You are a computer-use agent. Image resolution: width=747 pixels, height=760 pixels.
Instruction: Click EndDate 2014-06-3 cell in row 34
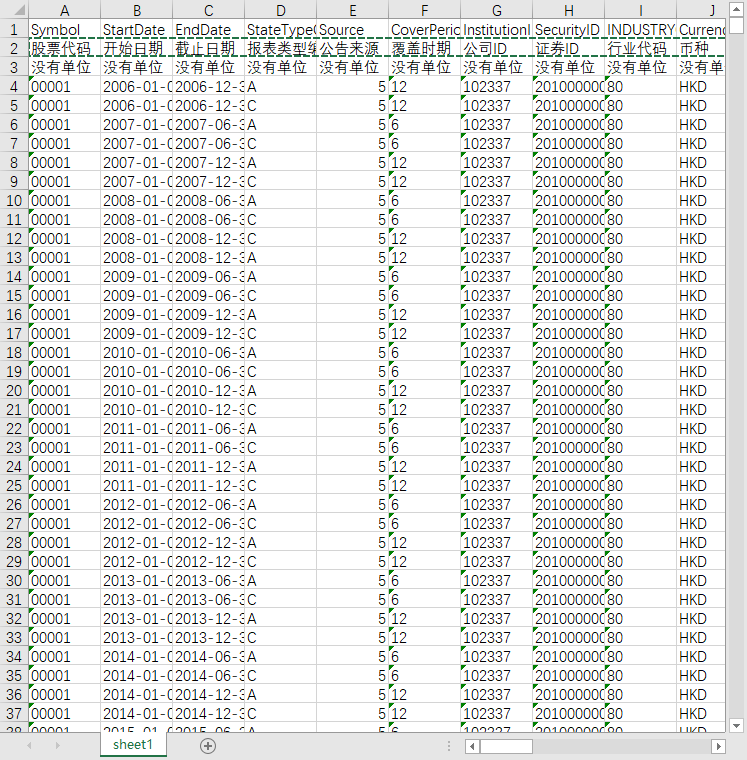pos(208,657)
